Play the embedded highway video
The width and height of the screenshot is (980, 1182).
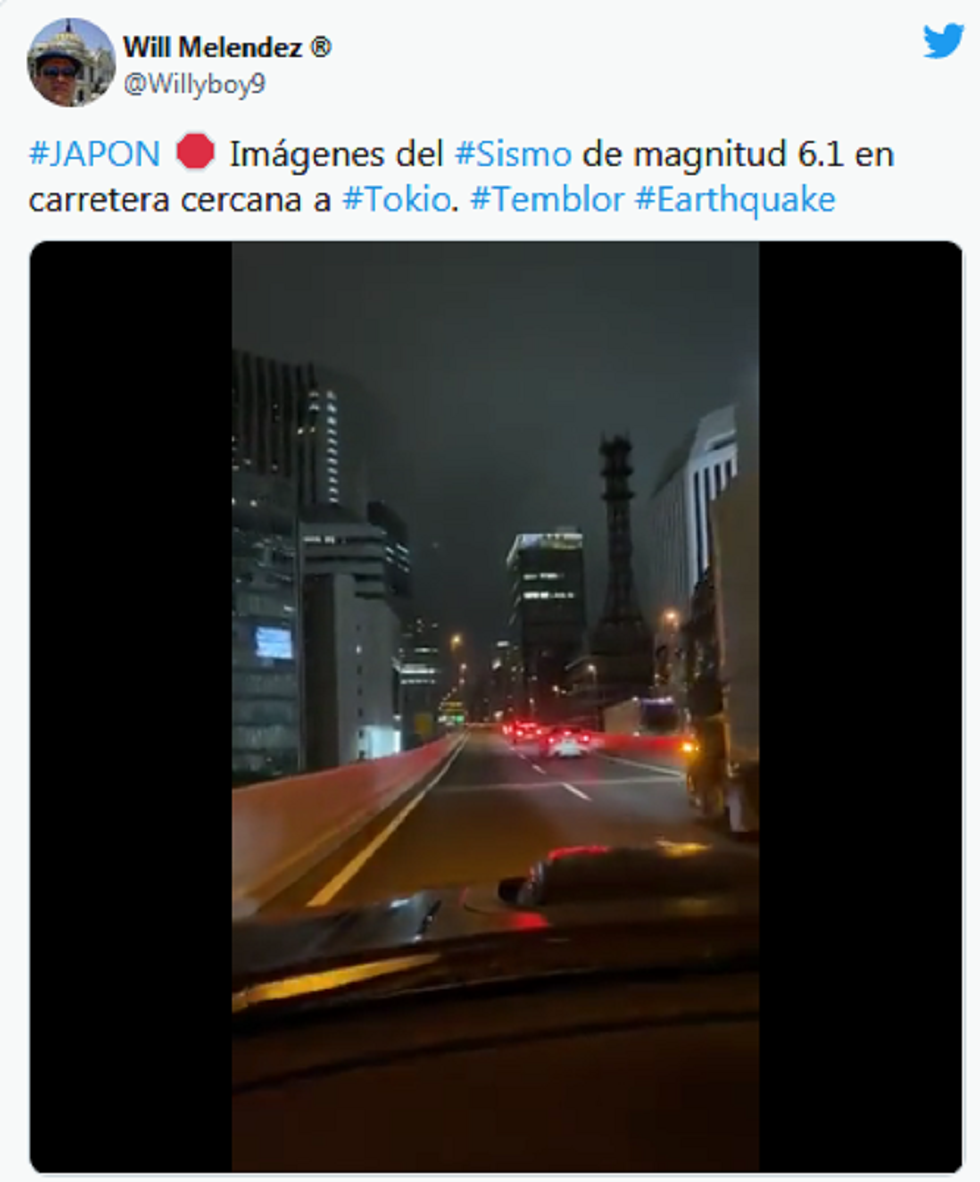tap(495, 706)
